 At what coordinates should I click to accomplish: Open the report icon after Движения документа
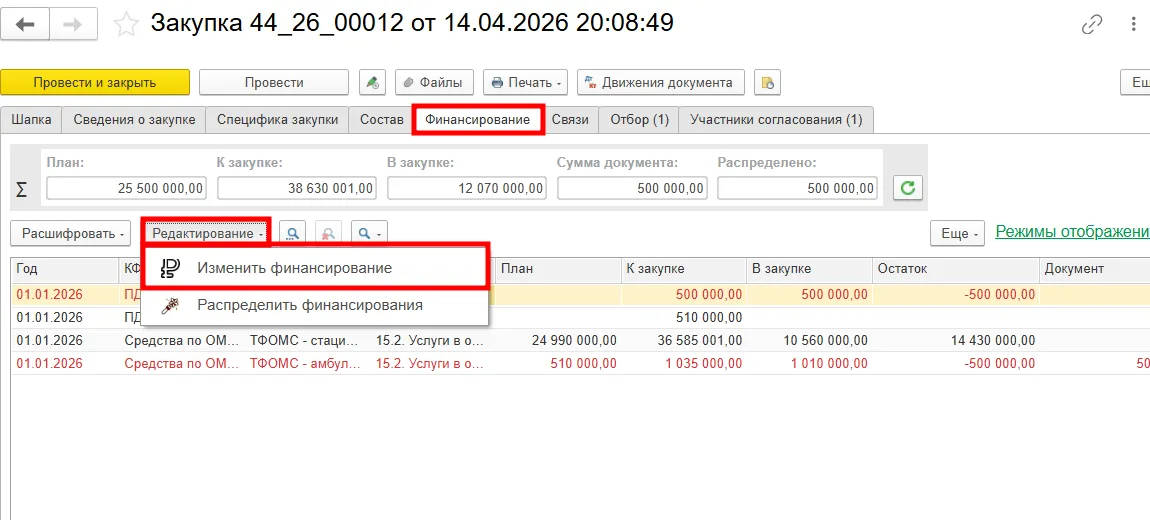point(766,82)
